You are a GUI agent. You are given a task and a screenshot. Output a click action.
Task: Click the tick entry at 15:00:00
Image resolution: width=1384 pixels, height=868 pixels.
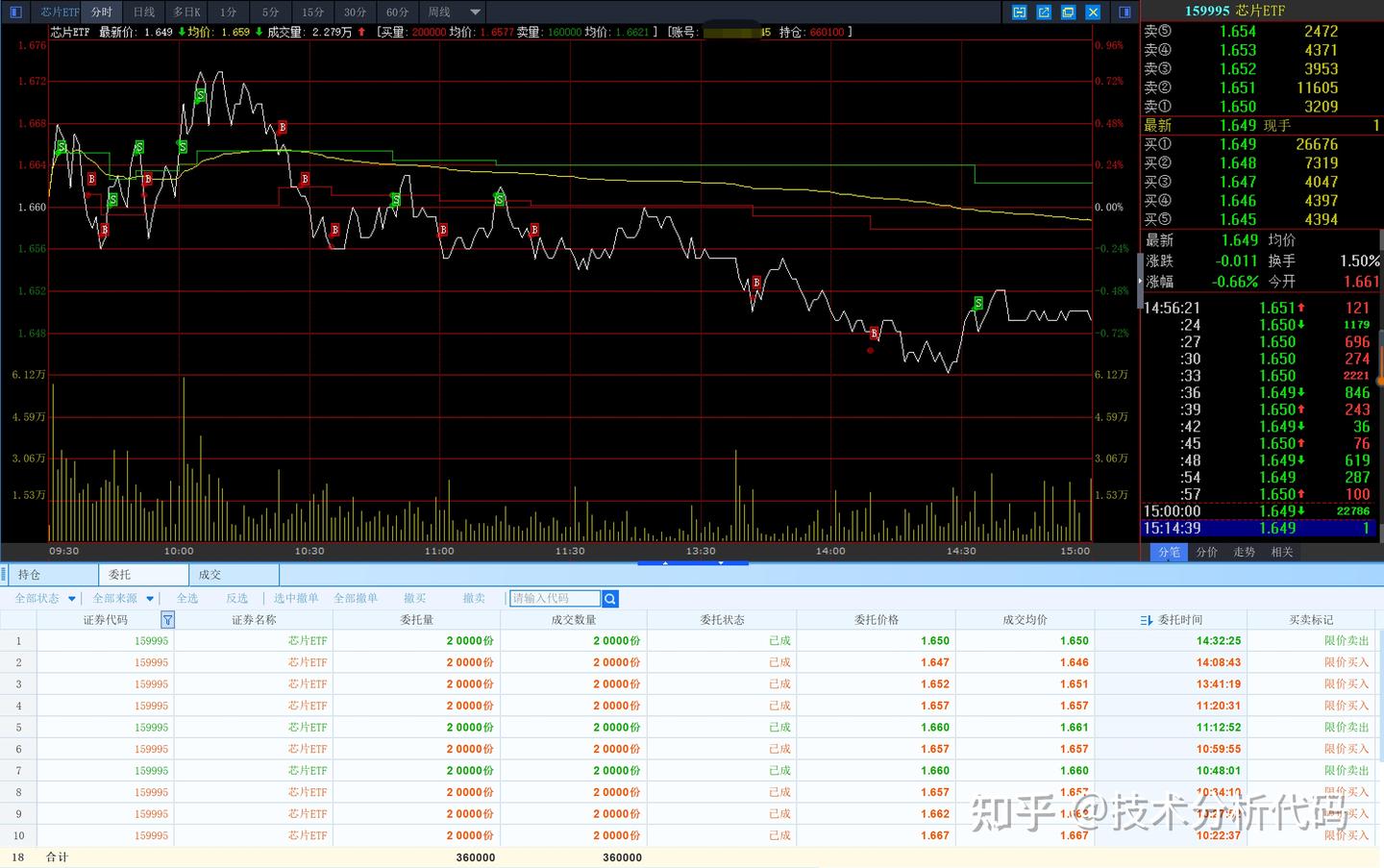point(1259,511)
